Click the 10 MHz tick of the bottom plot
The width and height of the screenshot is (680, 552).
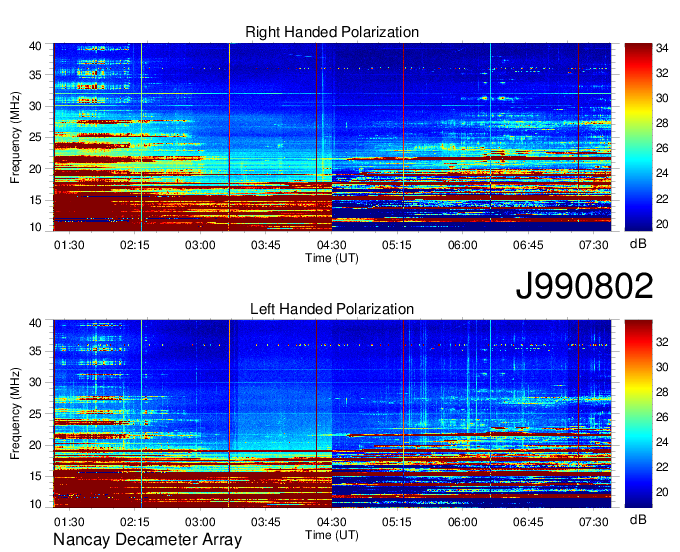[x=36, y=504]
